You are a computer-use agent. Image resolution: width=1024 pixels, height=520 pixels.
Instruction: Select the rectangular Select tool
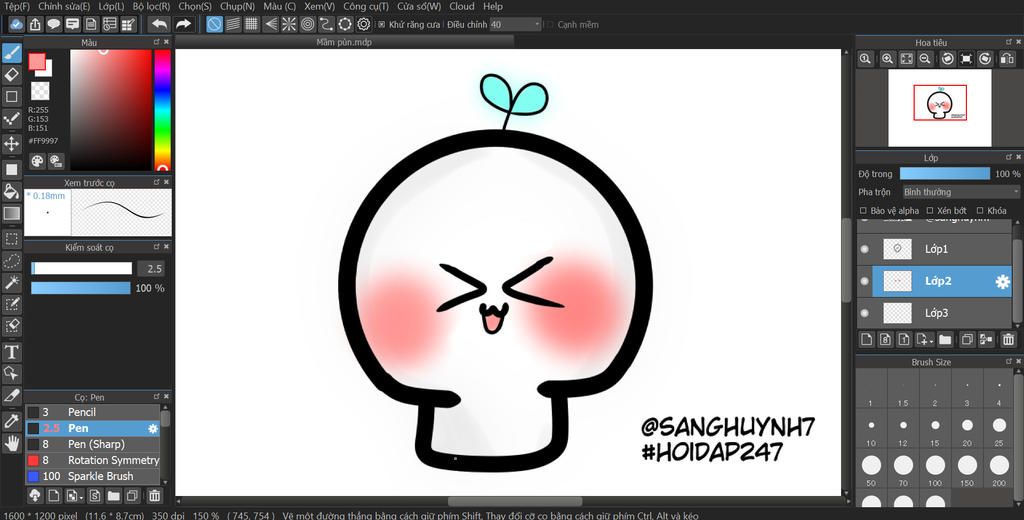pos(12,238)
